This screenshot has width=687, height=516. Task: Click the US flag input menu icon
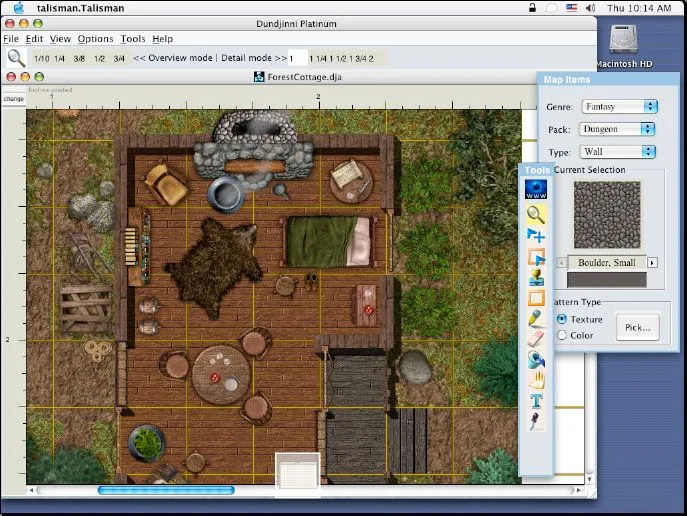pos(571,8)
